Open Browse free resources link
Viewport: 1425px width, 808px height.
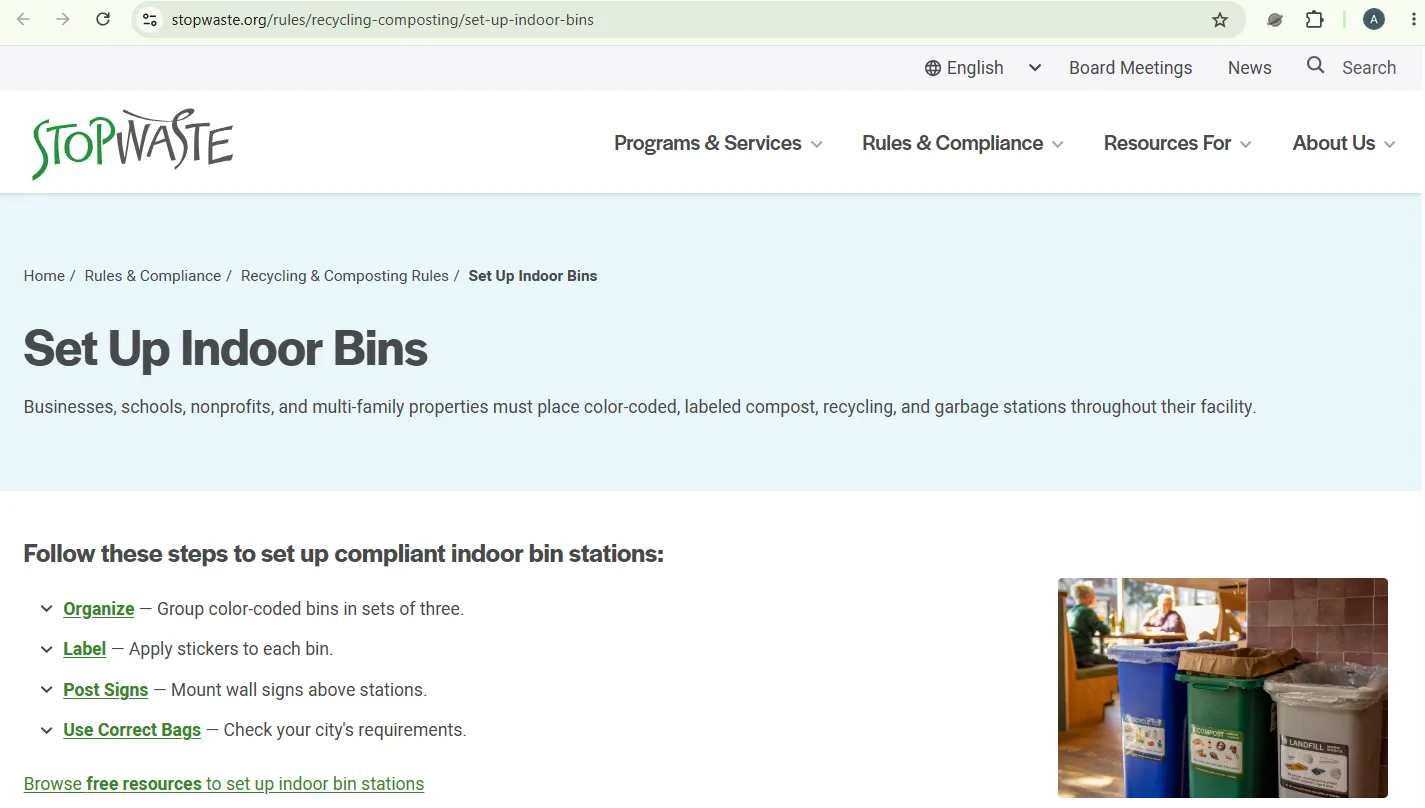tap(224, 784)
